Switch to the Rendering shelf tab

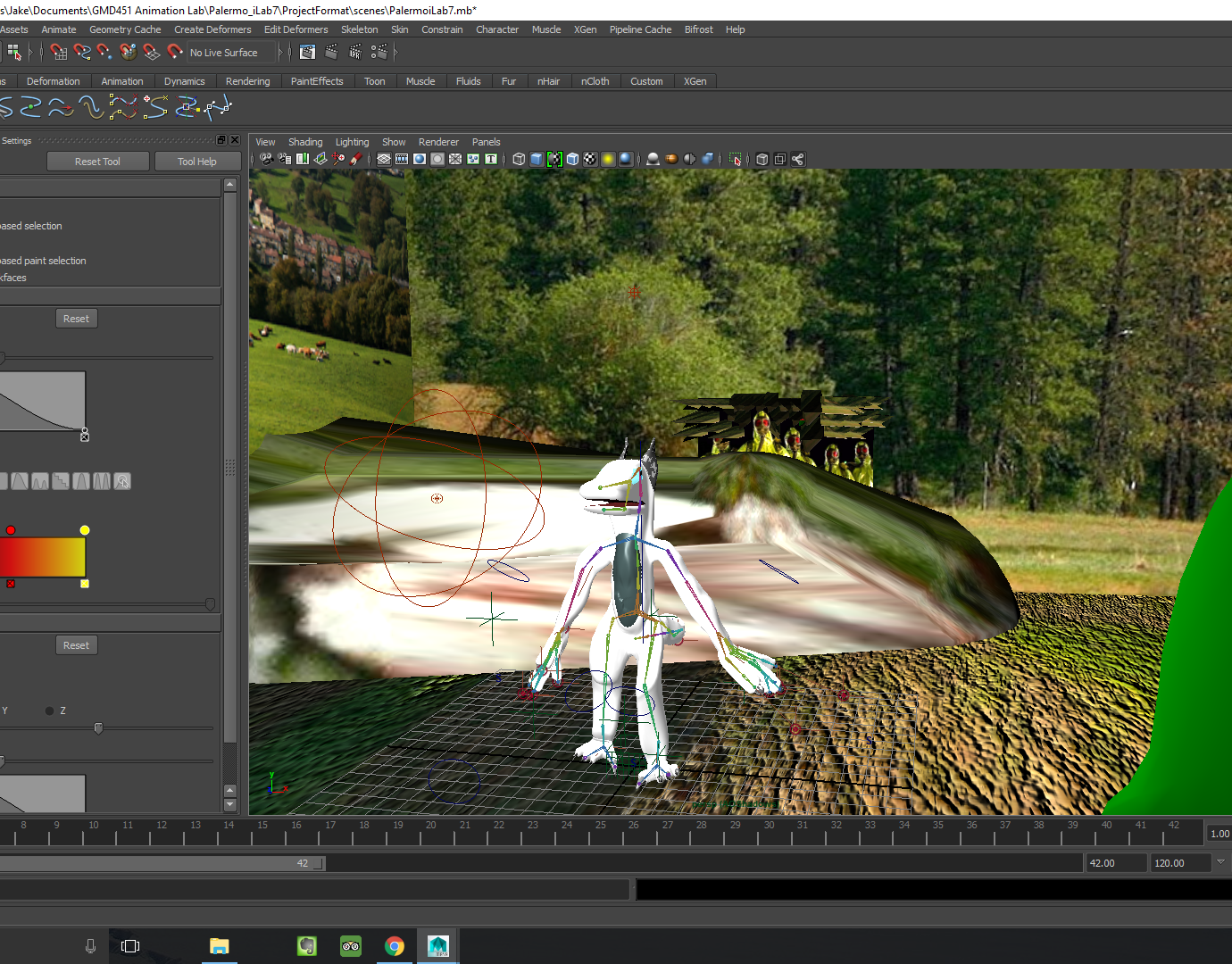click(247, 81)
